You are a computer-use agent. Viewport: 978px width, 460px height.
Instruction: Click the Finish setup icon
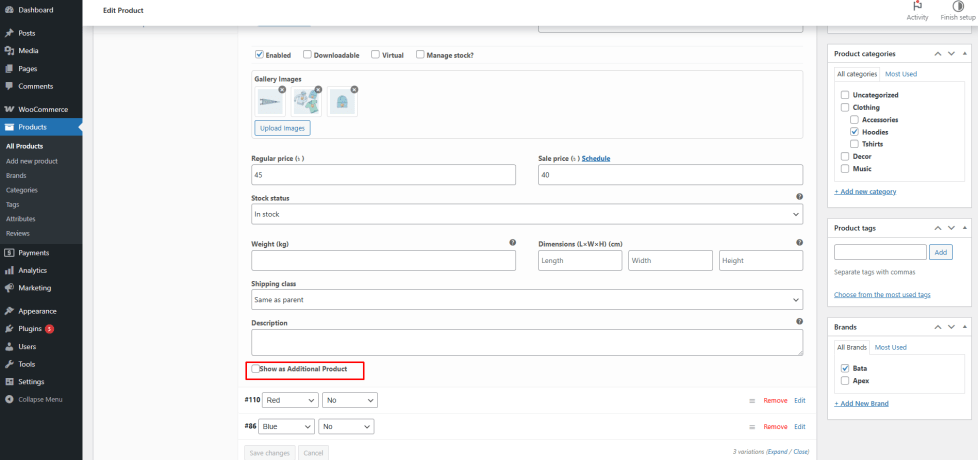click(x=958, y=6)
